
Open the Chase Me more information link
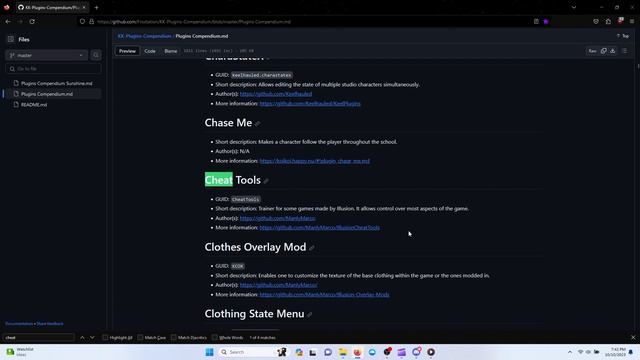click(315, 161)
